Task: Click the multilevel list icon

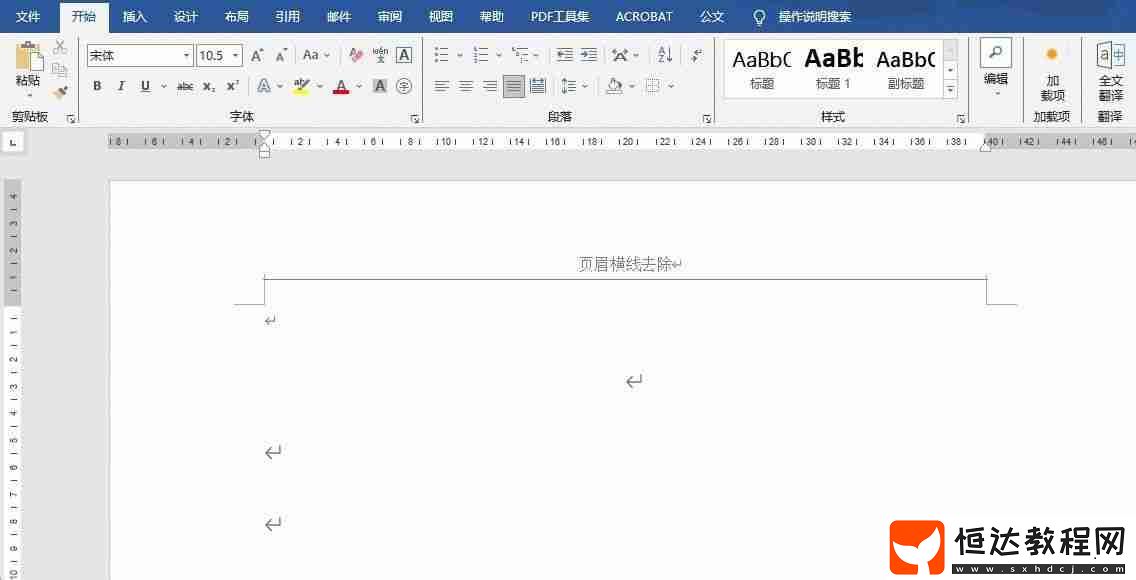Action: tap(520, 55)
